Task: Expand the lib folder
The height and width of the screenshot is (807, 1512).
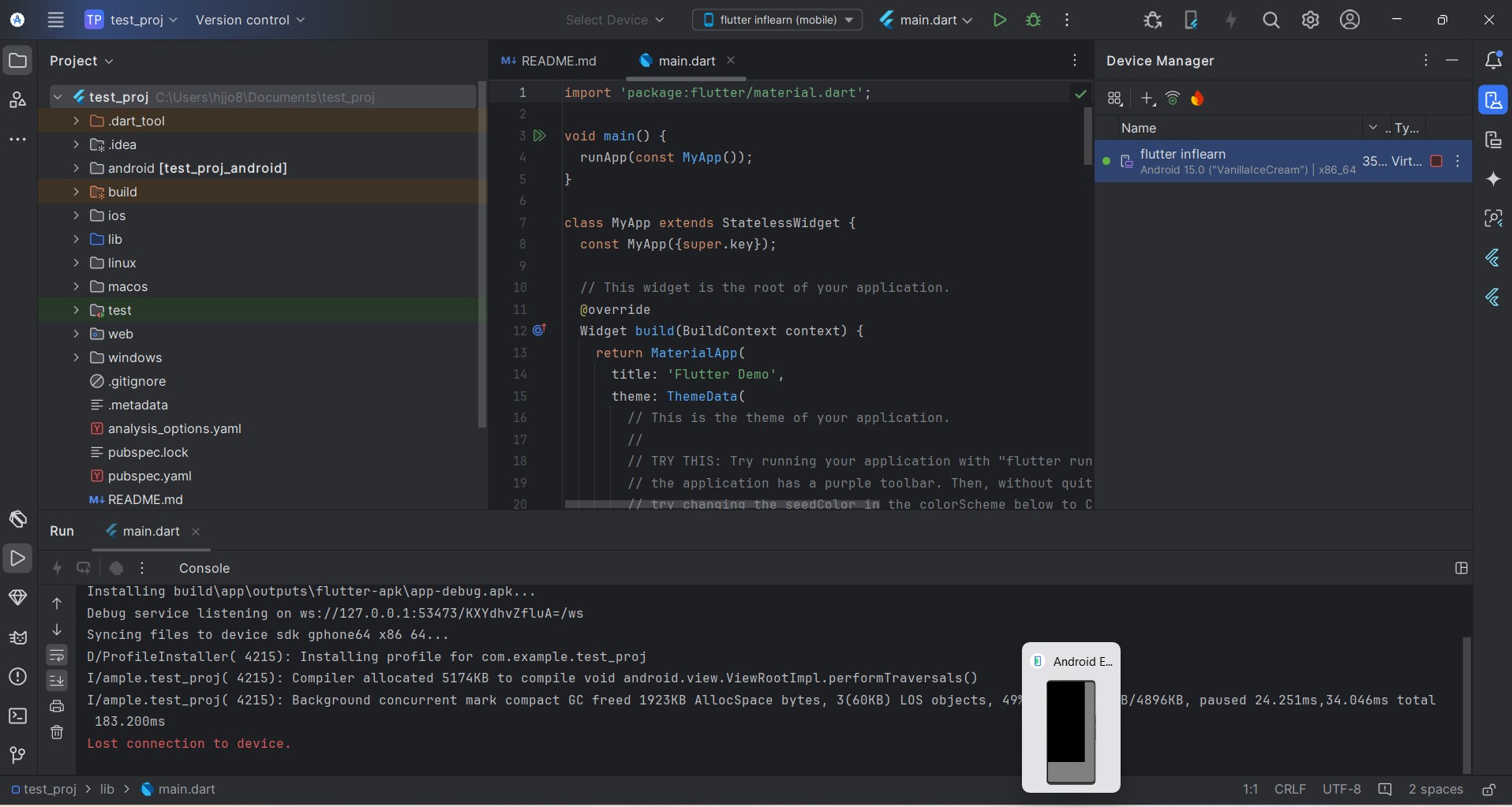Action: point(77,239)
